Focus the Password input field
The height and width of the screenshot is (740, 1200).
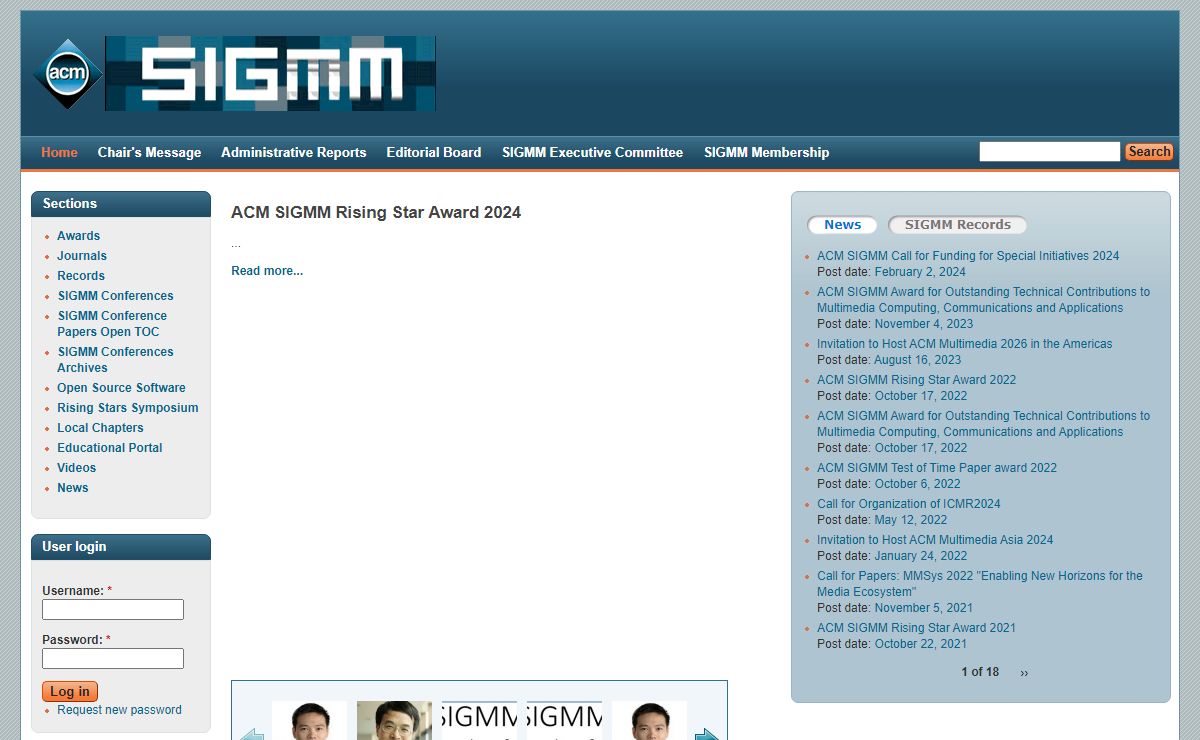[x=113, y=658]
